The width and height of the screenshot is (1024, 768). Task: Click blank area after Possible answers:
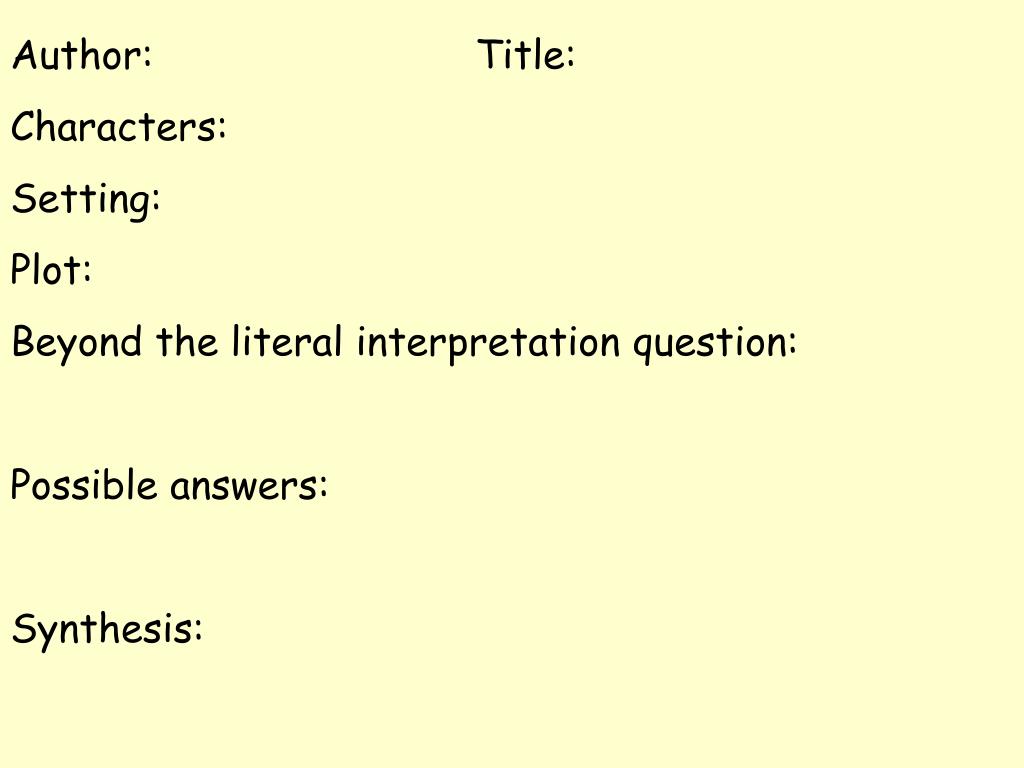coord(673,485)
